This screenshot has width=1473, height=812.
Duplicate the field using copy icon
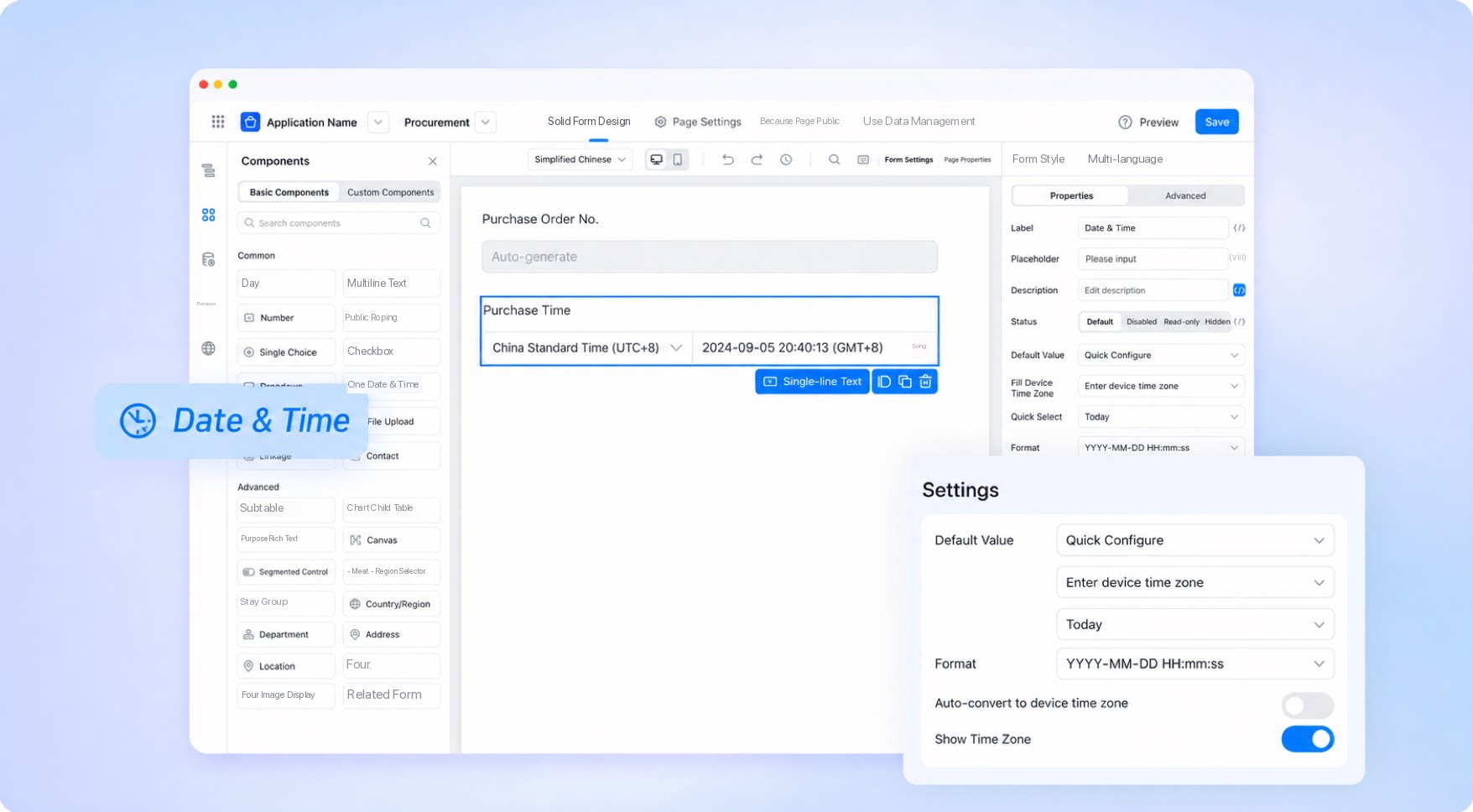(905, 382)
